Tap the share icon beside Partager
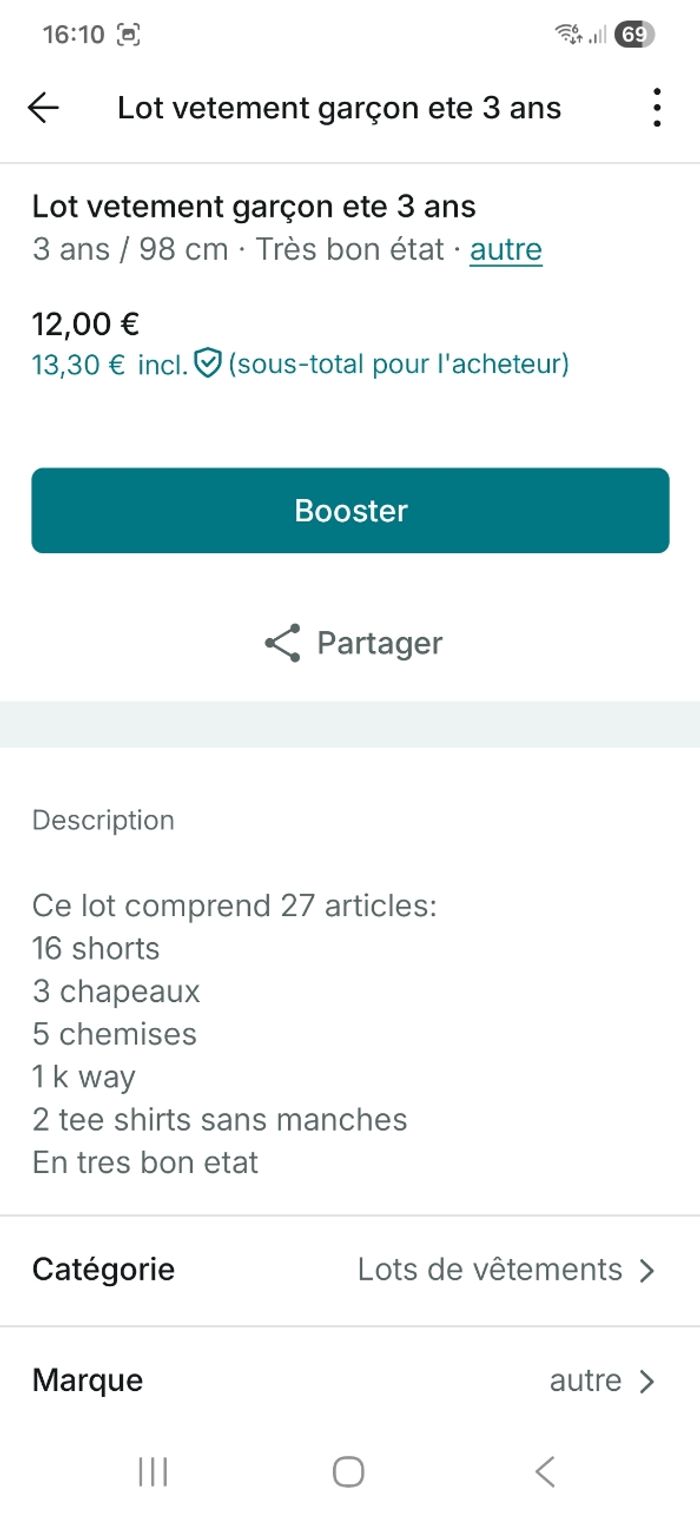 tap(283, 643)
